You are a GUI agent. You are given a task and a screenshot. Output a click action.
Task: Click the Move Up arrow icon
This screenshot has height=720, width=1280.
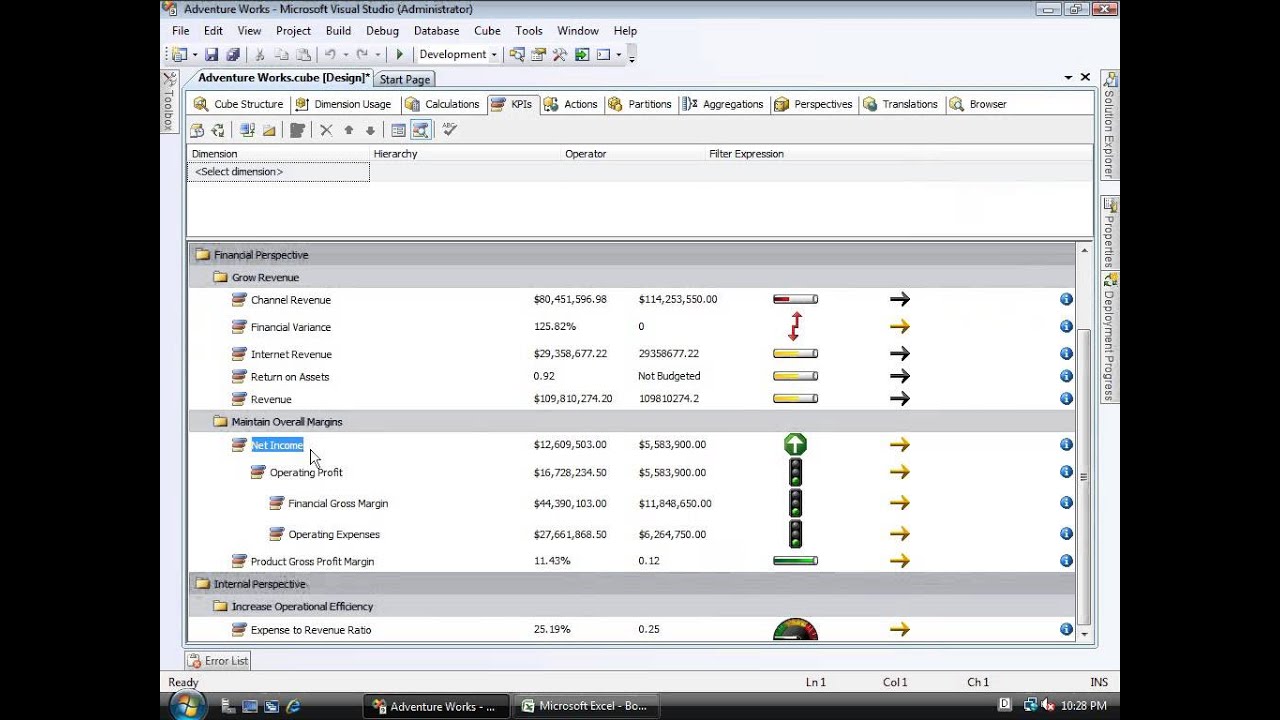[348, 130]
